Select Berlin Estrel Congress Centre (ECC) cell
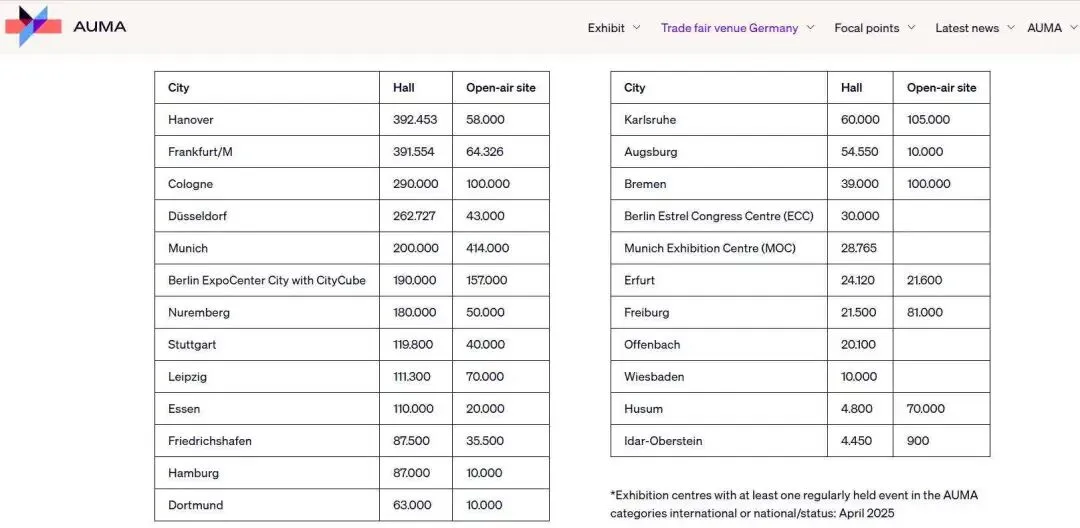This screenshot has height=528, width=1080. (x=718, y=216)
